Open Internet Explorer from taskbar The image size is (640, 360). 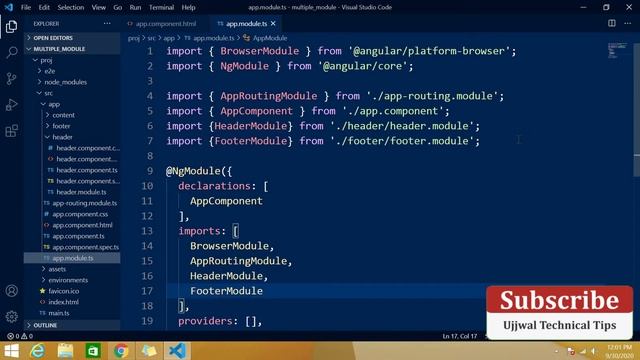point(38,351)
